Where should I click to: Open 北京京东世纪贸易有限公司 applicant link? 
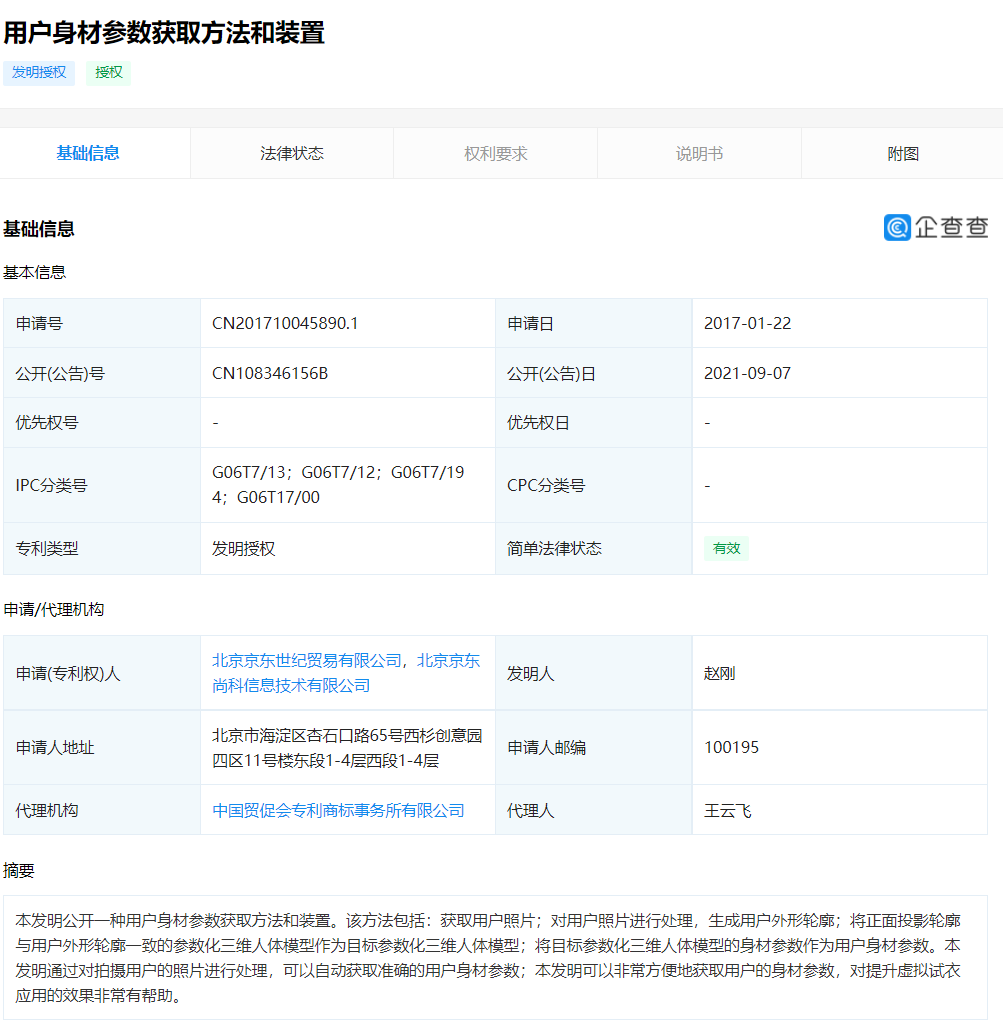[306, 661]
